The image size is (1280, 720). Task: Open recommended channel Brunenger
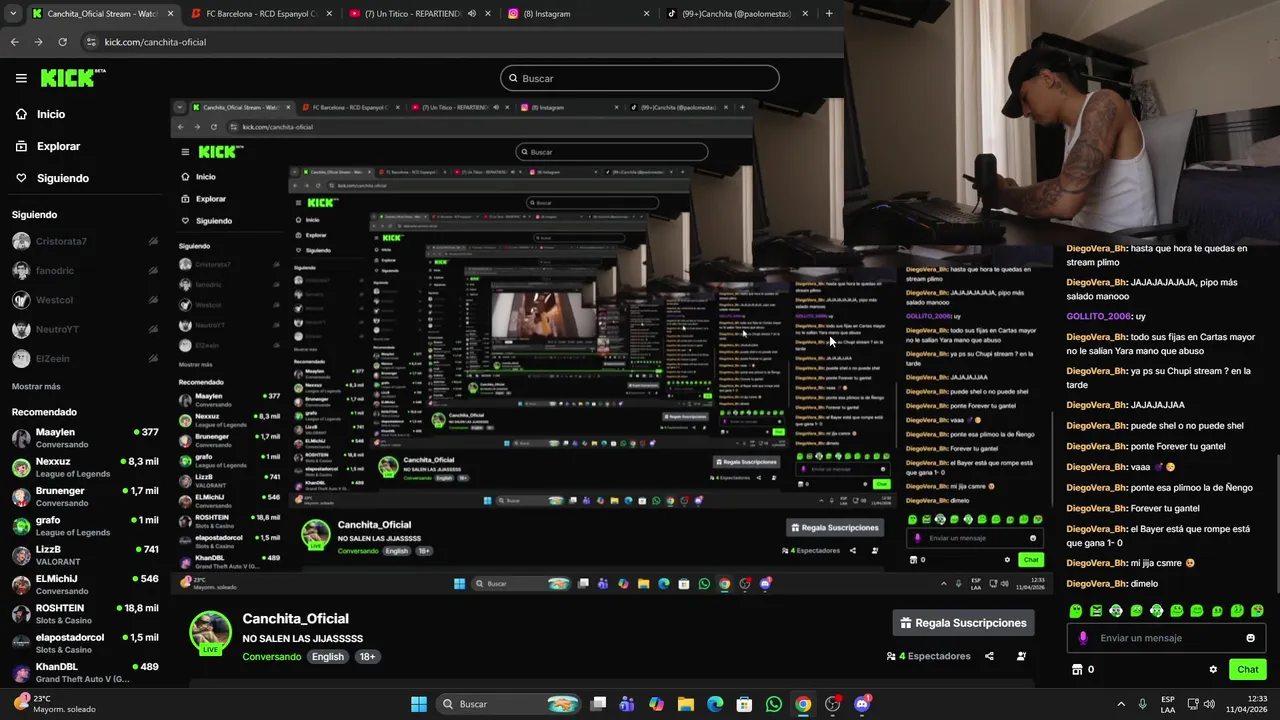[85, 497]
